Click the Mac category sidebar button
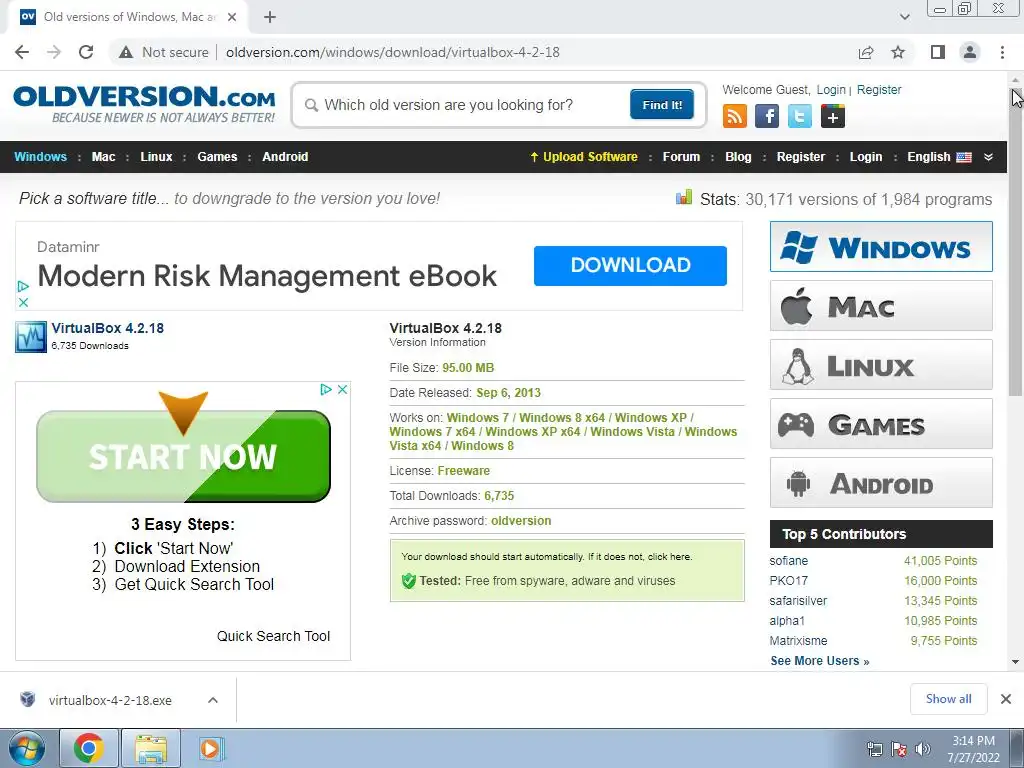The width and height of the screenshot is (1024, 768). click(881, 306)
